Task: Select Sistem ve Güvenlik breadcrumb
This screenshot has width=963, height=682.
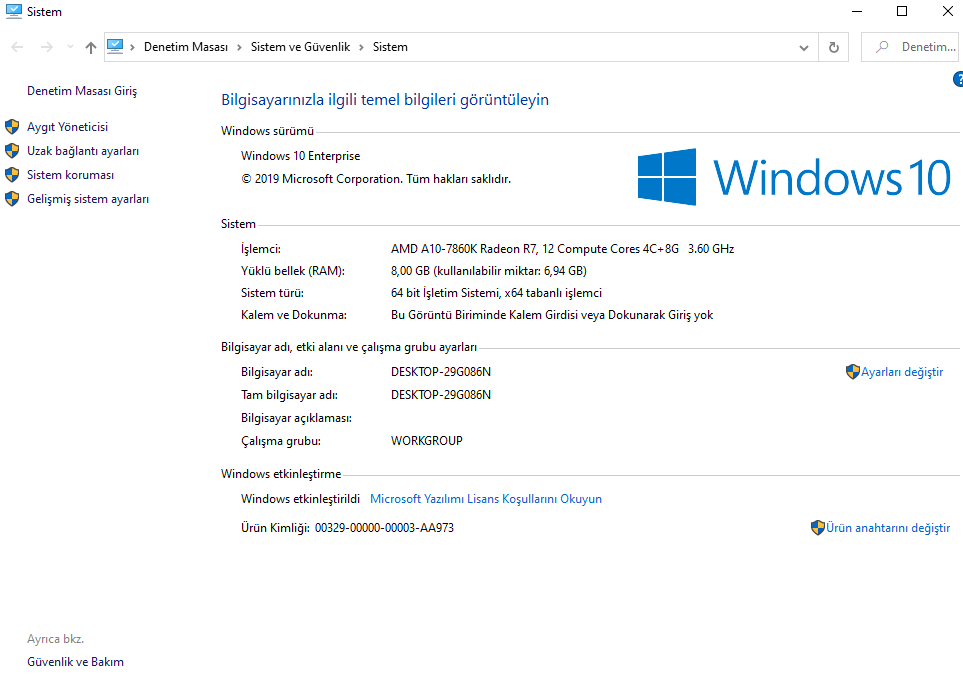Action: click(x=300, y=47)
